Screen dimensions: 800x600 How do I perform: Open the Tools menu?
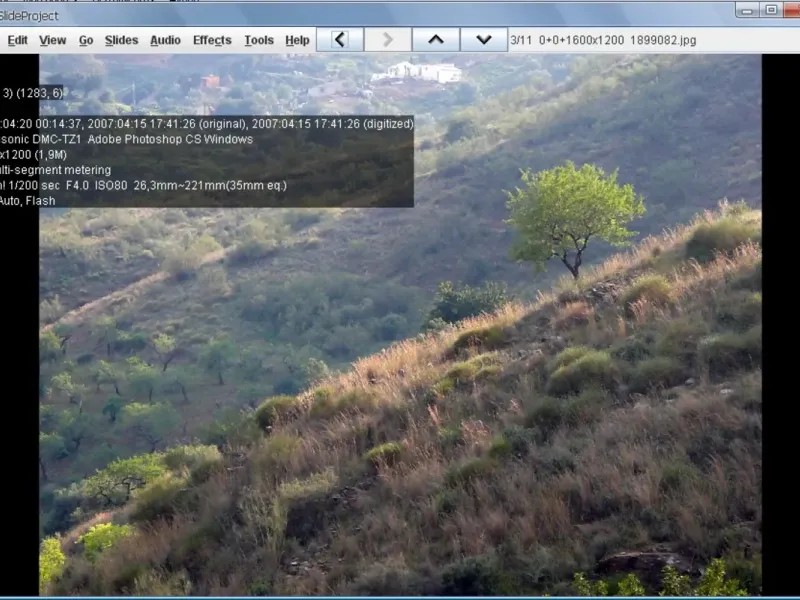(x=259, y=40)
